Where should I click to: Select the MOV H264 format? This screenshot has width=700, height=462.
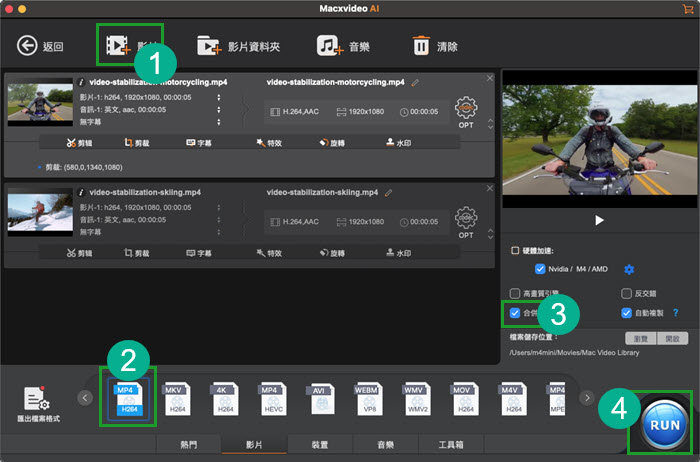pos(466,398)
